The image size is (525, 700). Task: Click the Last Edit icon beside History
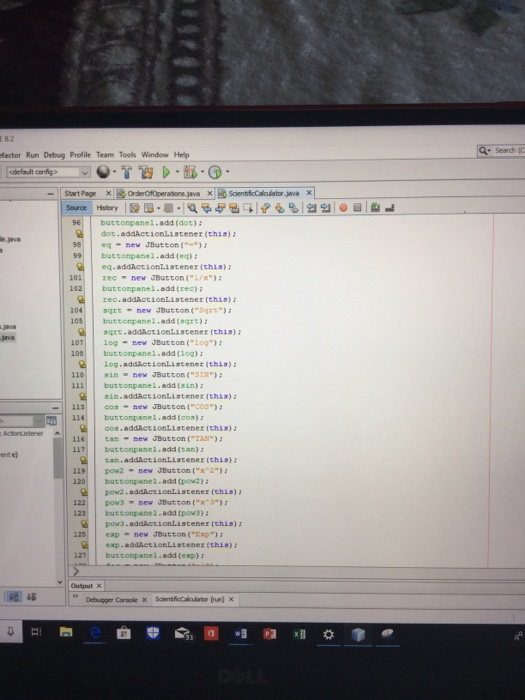click(x=134, y=208)
